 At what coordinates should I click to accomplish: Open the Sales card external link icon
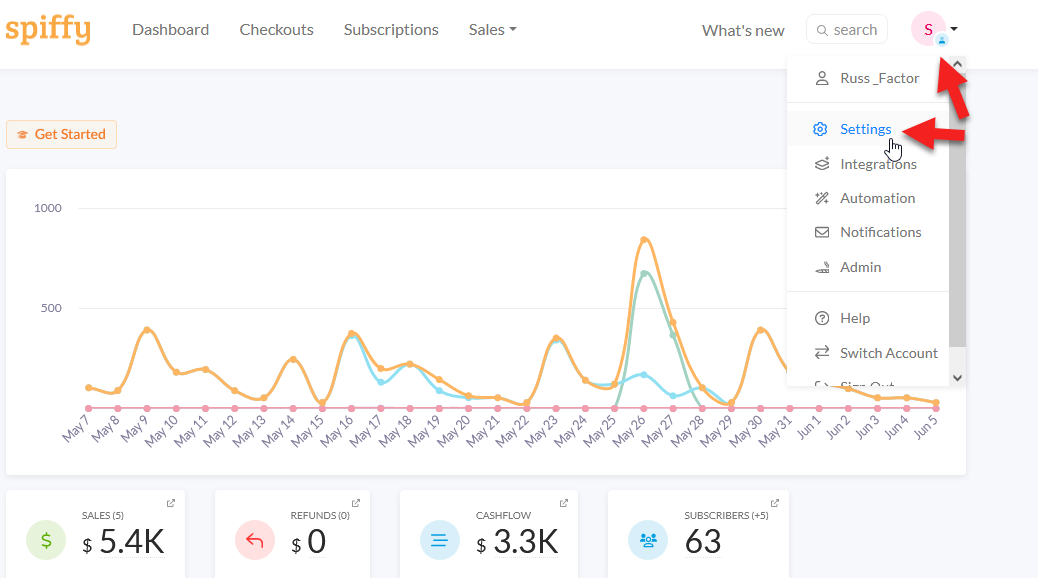[171, 503]
